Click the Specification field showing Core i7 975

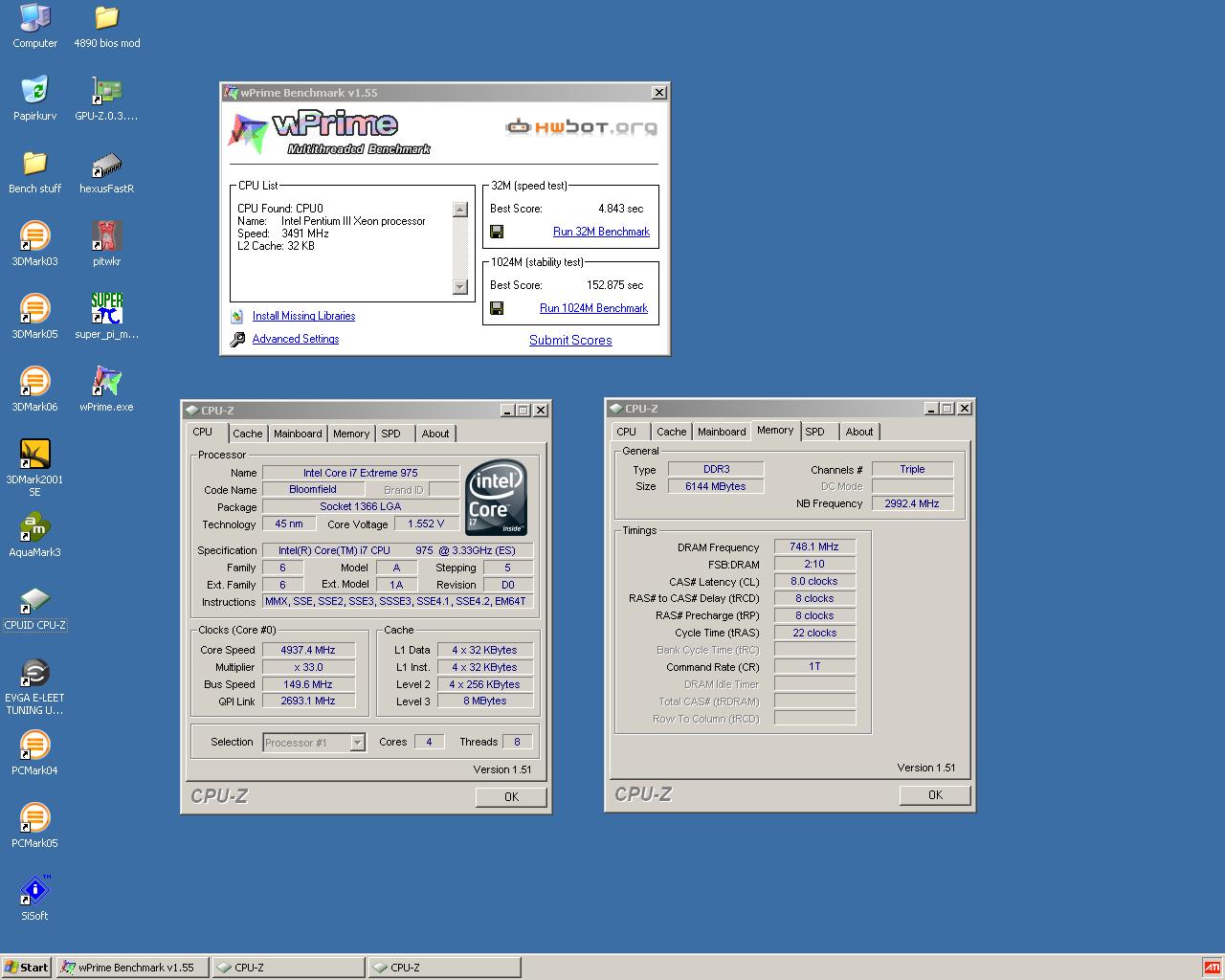(398, 550)
